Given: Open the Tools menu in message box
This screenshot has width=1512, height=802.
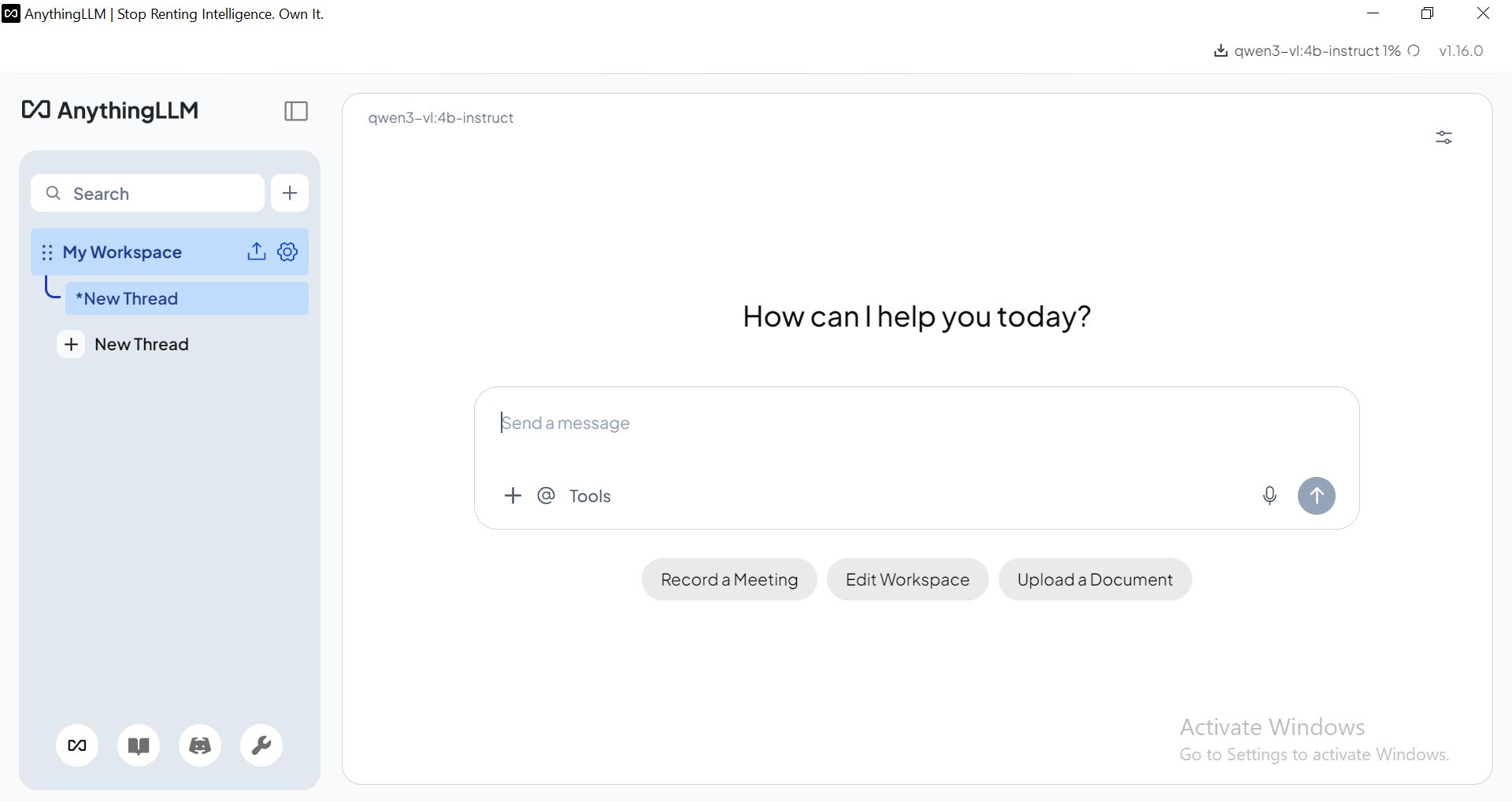Looking at the screenshot, I should tap(590, 496).
